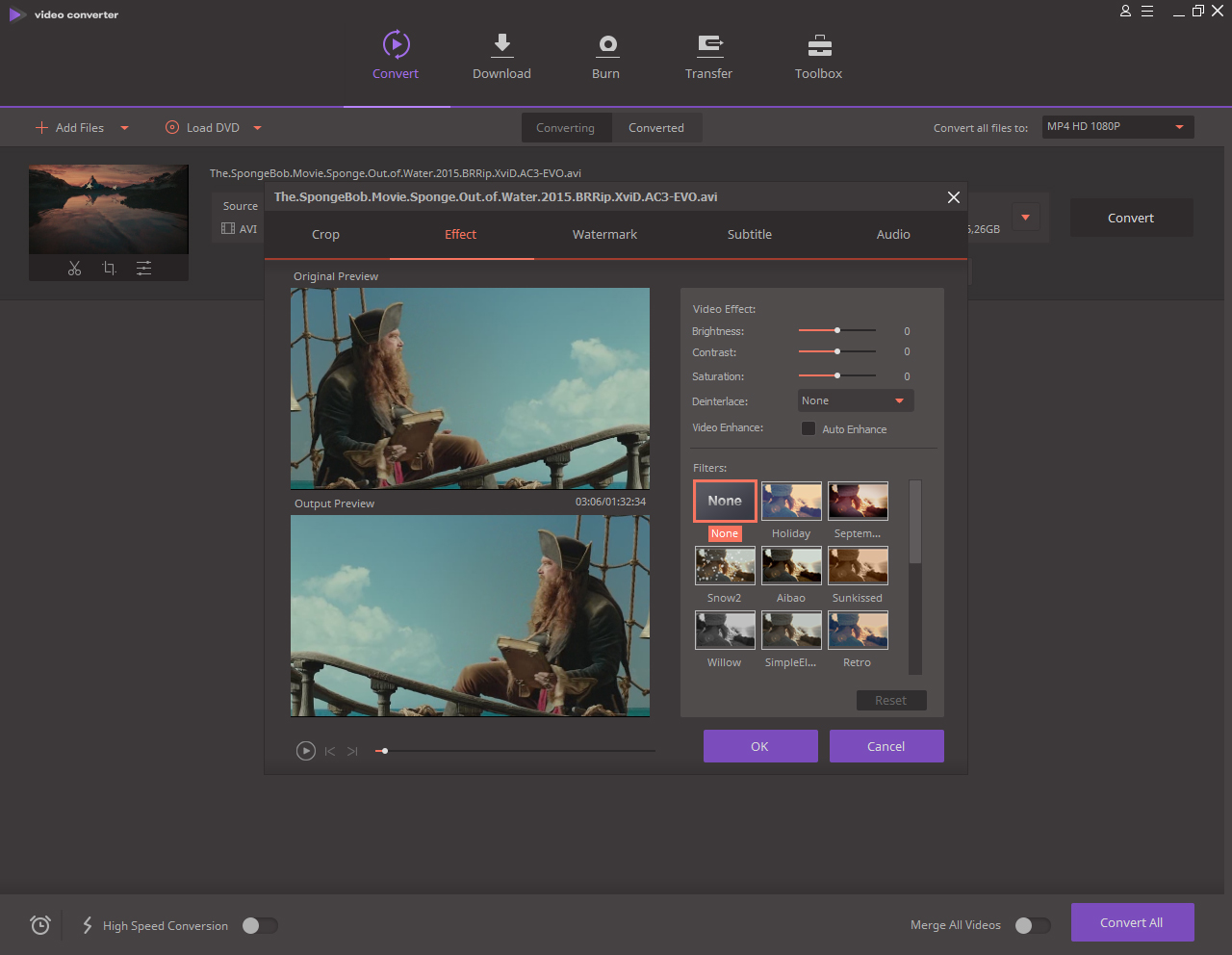Apply the Snow2 filter
This screenshot has height=955, width=1232.
pyautogui.click(x=726, y=566)
